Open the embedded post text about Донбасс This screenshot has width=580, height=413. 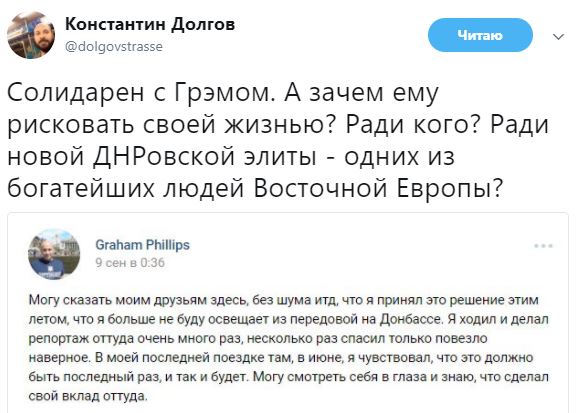[289, 348]
